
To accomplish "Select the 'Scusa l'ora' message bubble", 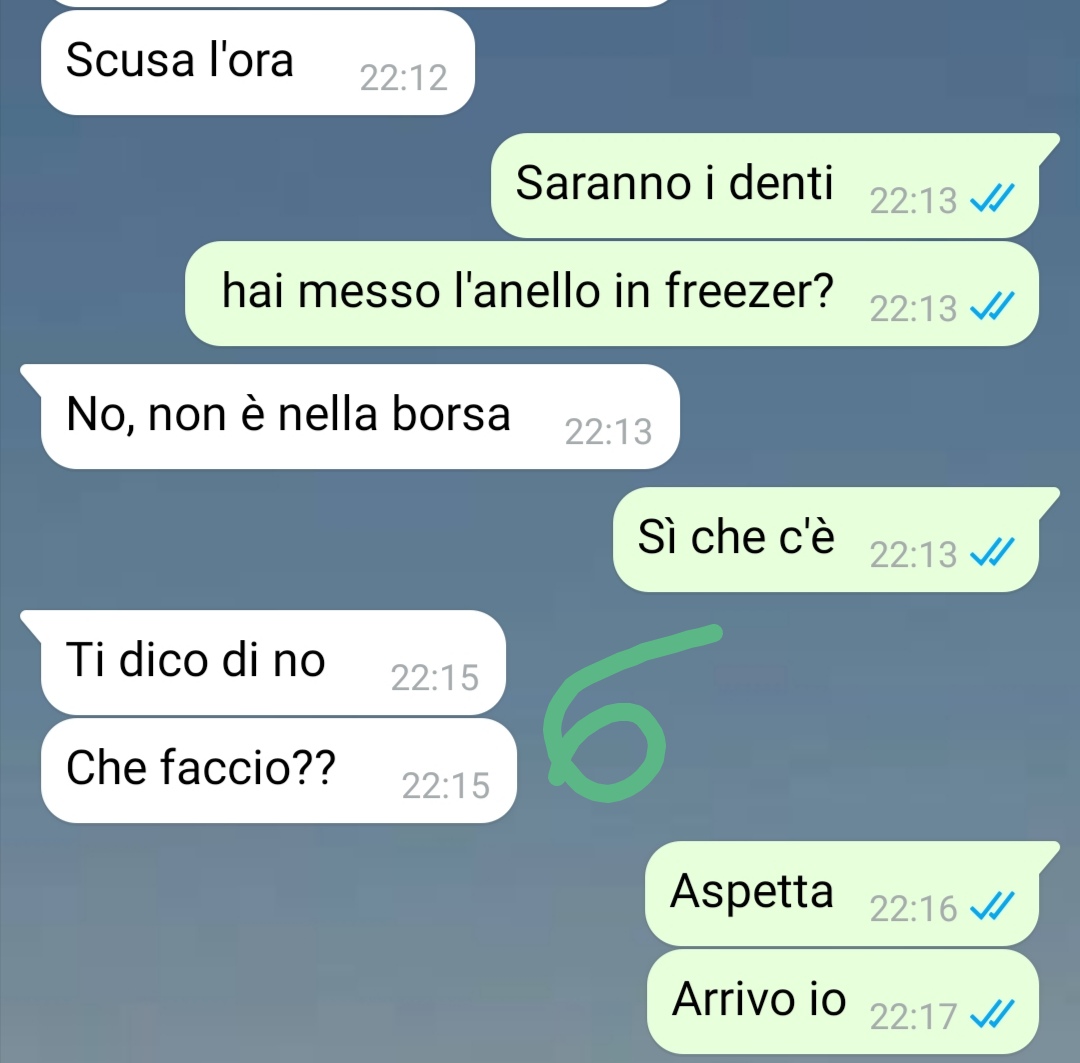I will [x=258, y=63].
